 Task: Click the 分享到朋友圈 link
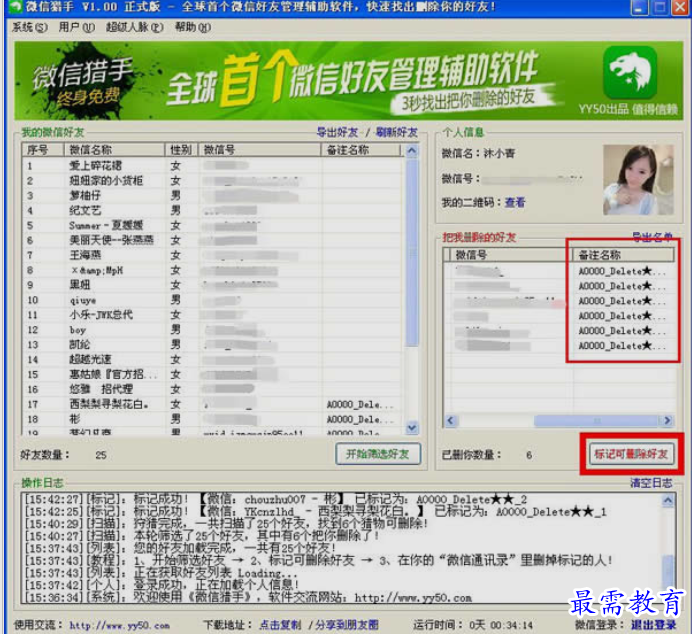[346, 625]
